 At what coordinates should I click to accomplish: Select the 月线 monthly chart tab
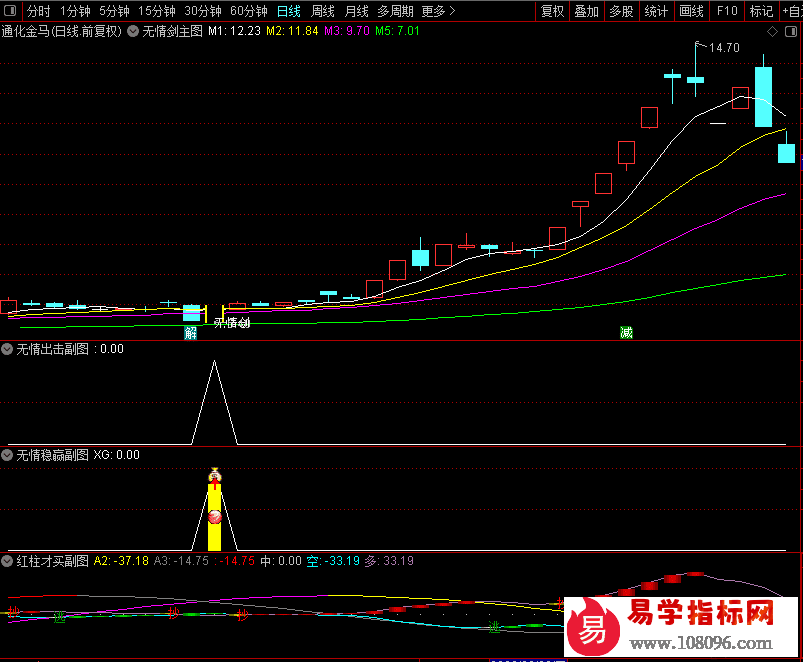tap(356, 11)
